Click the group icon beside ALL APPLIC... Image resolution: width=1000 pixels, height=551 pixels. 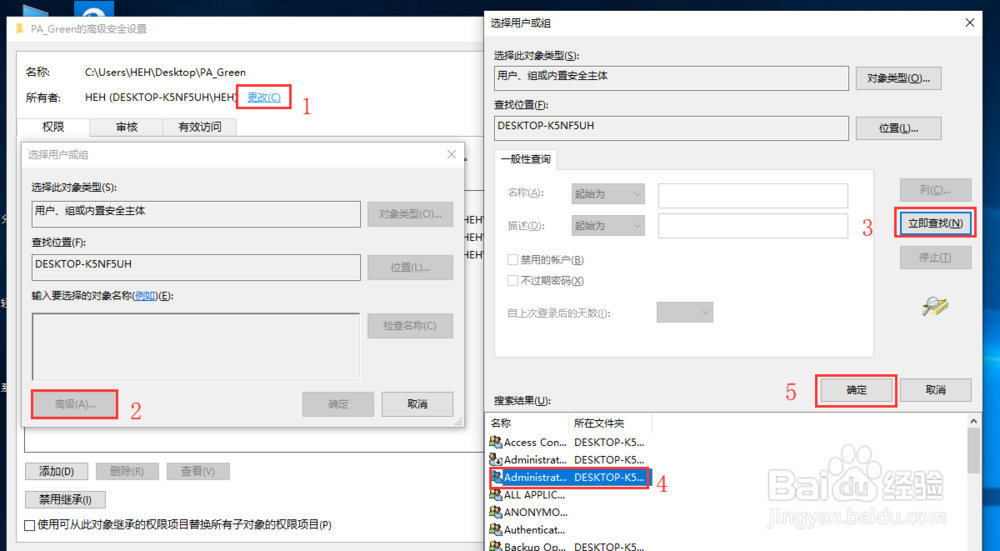tap(496, 494)
